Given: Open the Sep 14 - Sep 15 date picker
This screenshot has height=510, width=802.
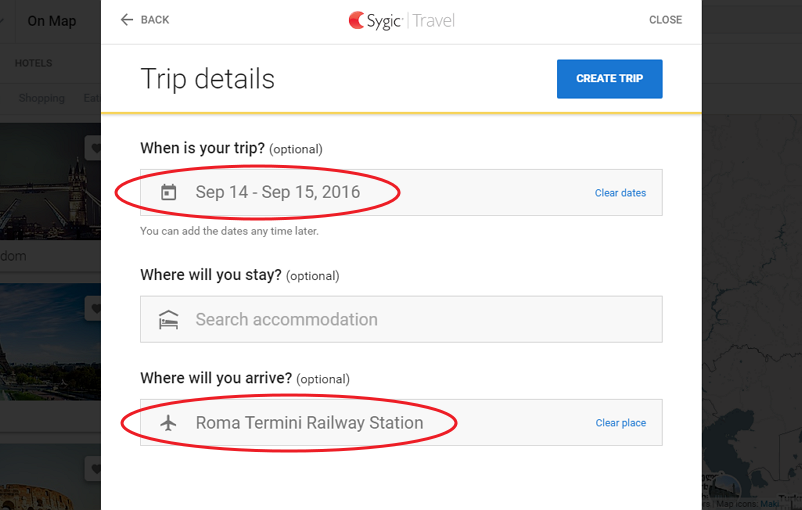Looking at the screenshot, I should coord(278,192).
